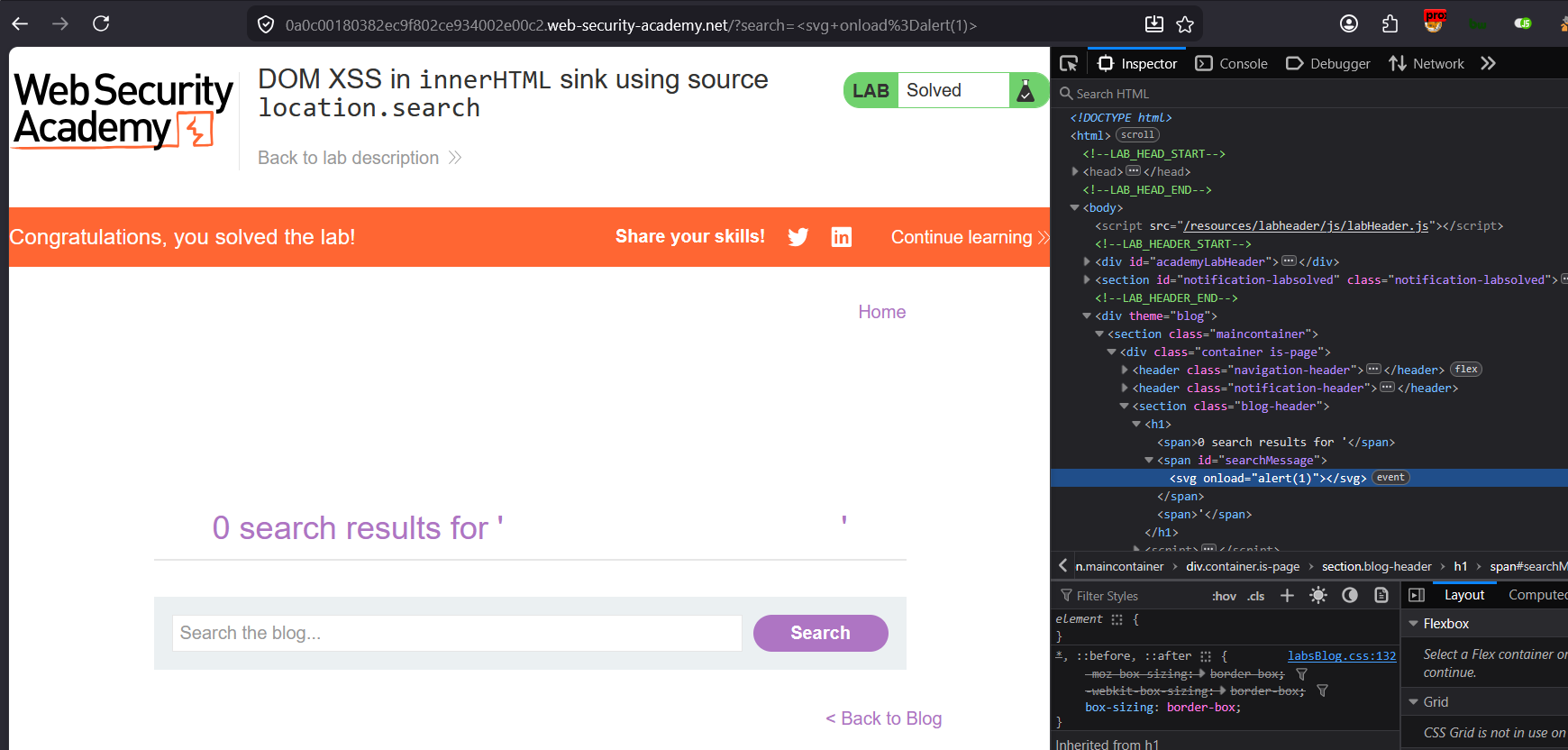Collapse the div theme="blog" node
Image resolution: width=1568 pixels, height=750 pixels.
(1087, 316)
